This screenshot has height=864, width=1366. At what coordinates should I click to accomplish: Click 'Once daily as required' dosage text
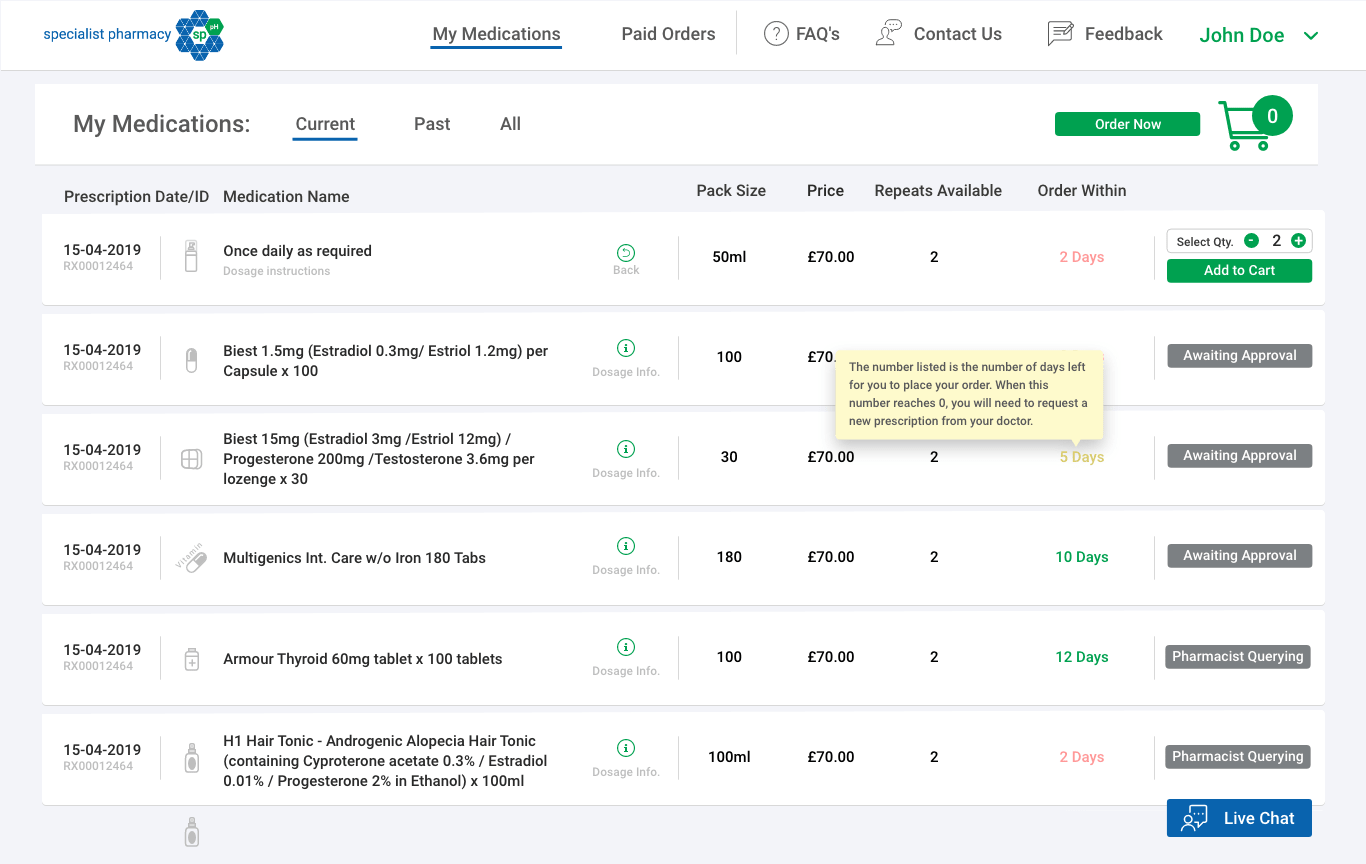297,251
